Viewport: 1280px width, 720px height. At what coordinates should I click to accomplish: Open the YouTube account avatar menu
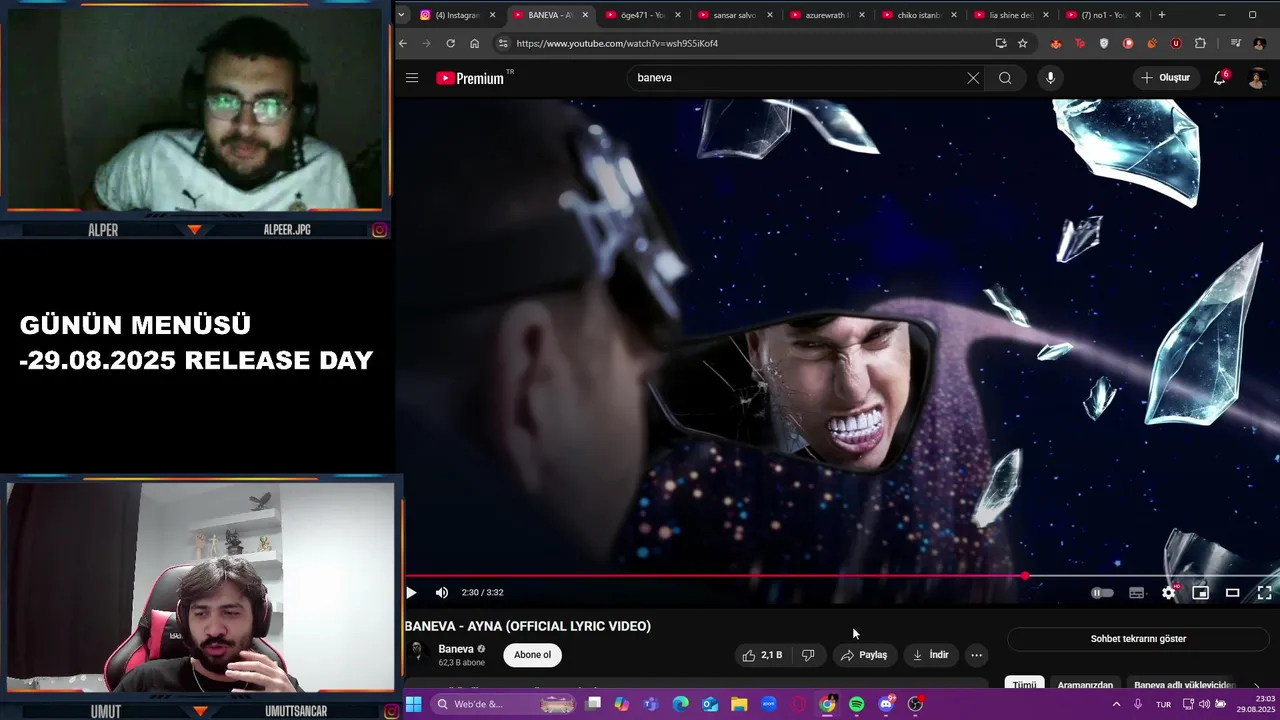(x=1258, y=78)
